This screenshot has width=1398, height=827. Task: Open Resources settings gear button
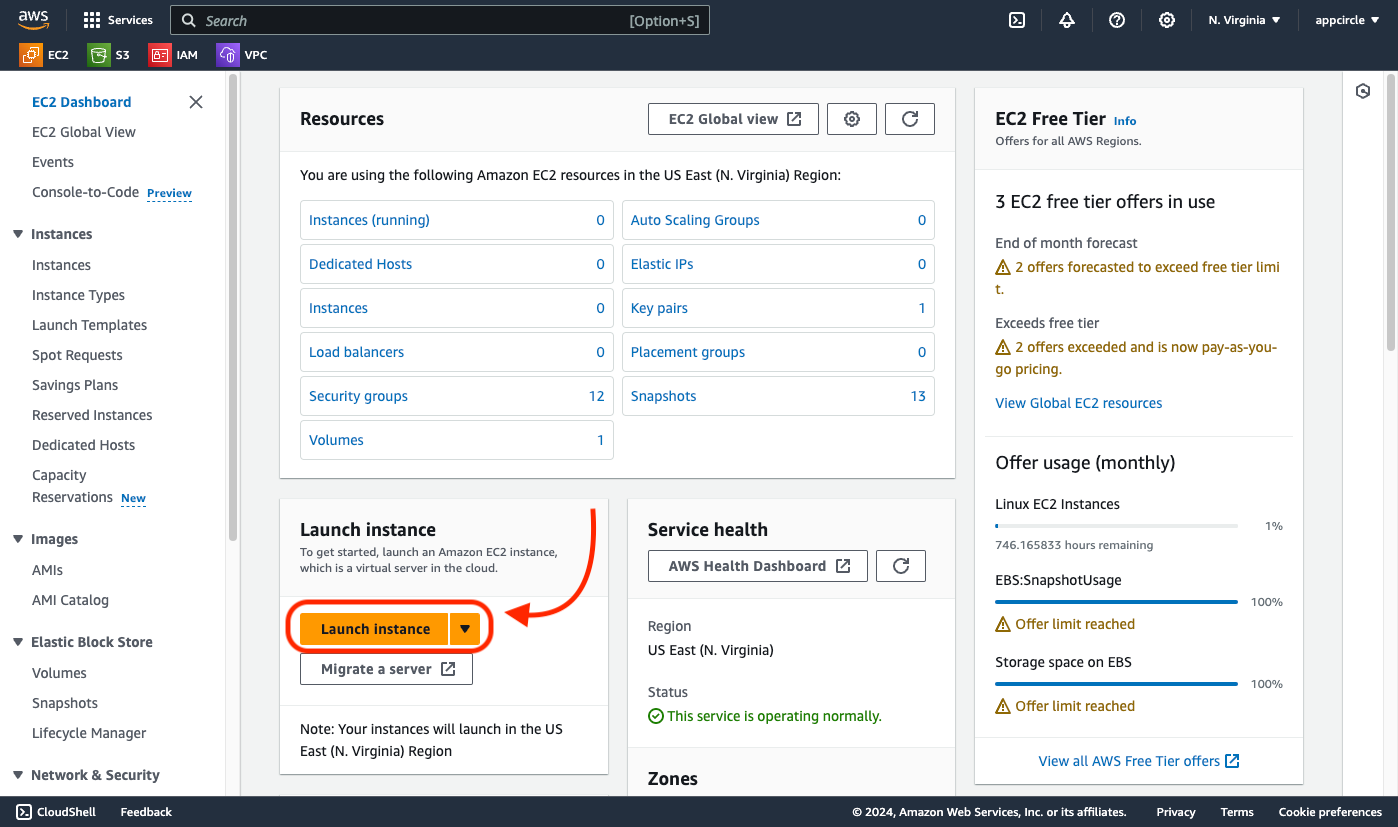pos(852,119)
